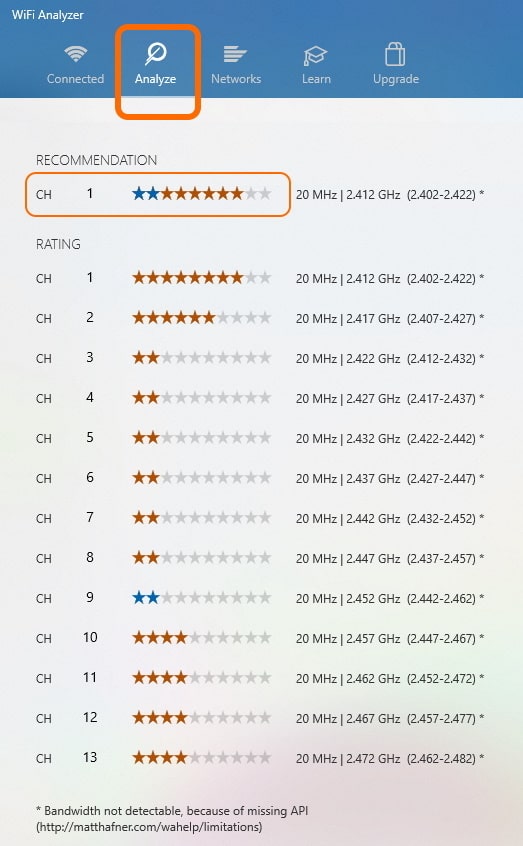This screenshot has height=846, width=523.
Task: Select the CH 10 rating row
Action: click(260, 638)
